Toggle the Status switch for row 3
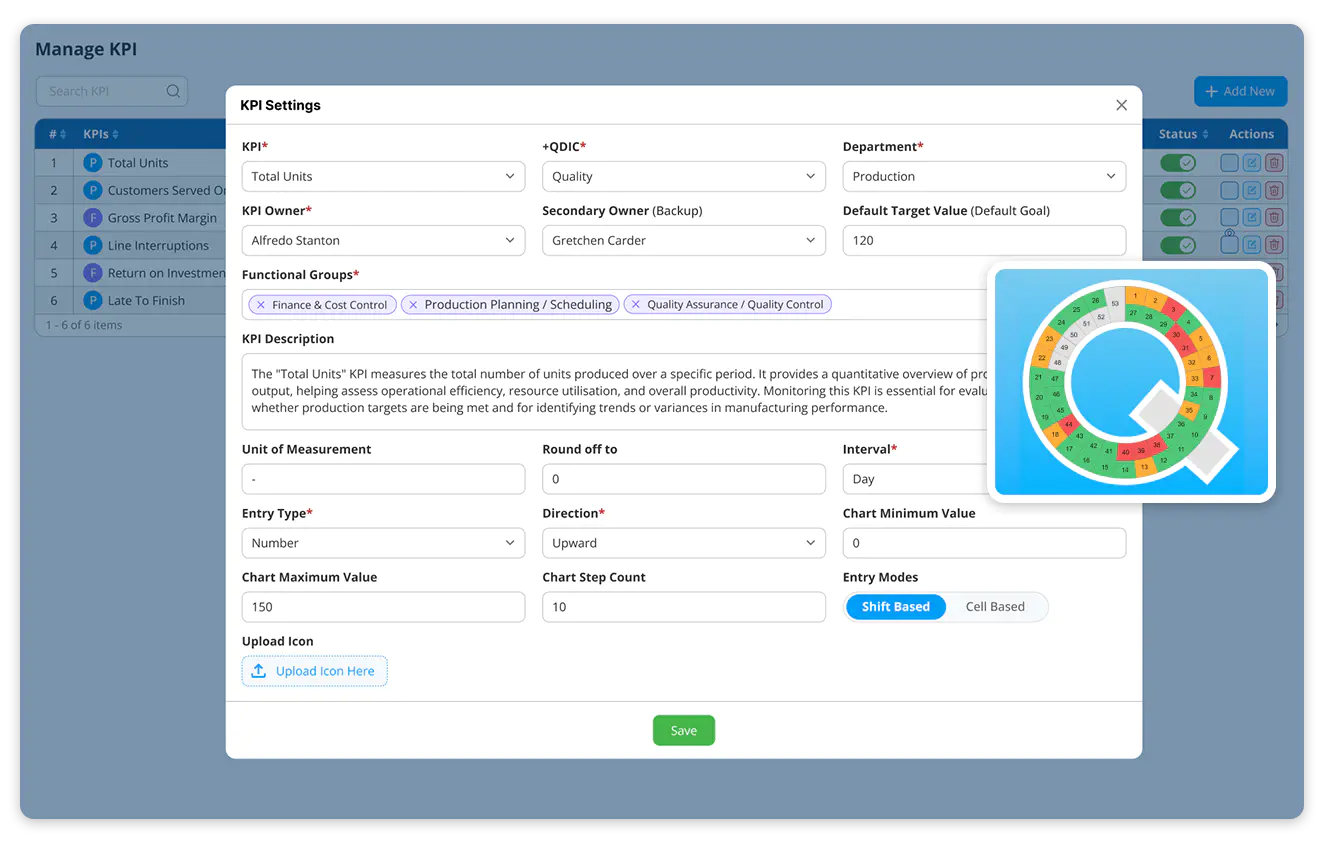This screenshot has height=850, width=1324. point(1178,217)
